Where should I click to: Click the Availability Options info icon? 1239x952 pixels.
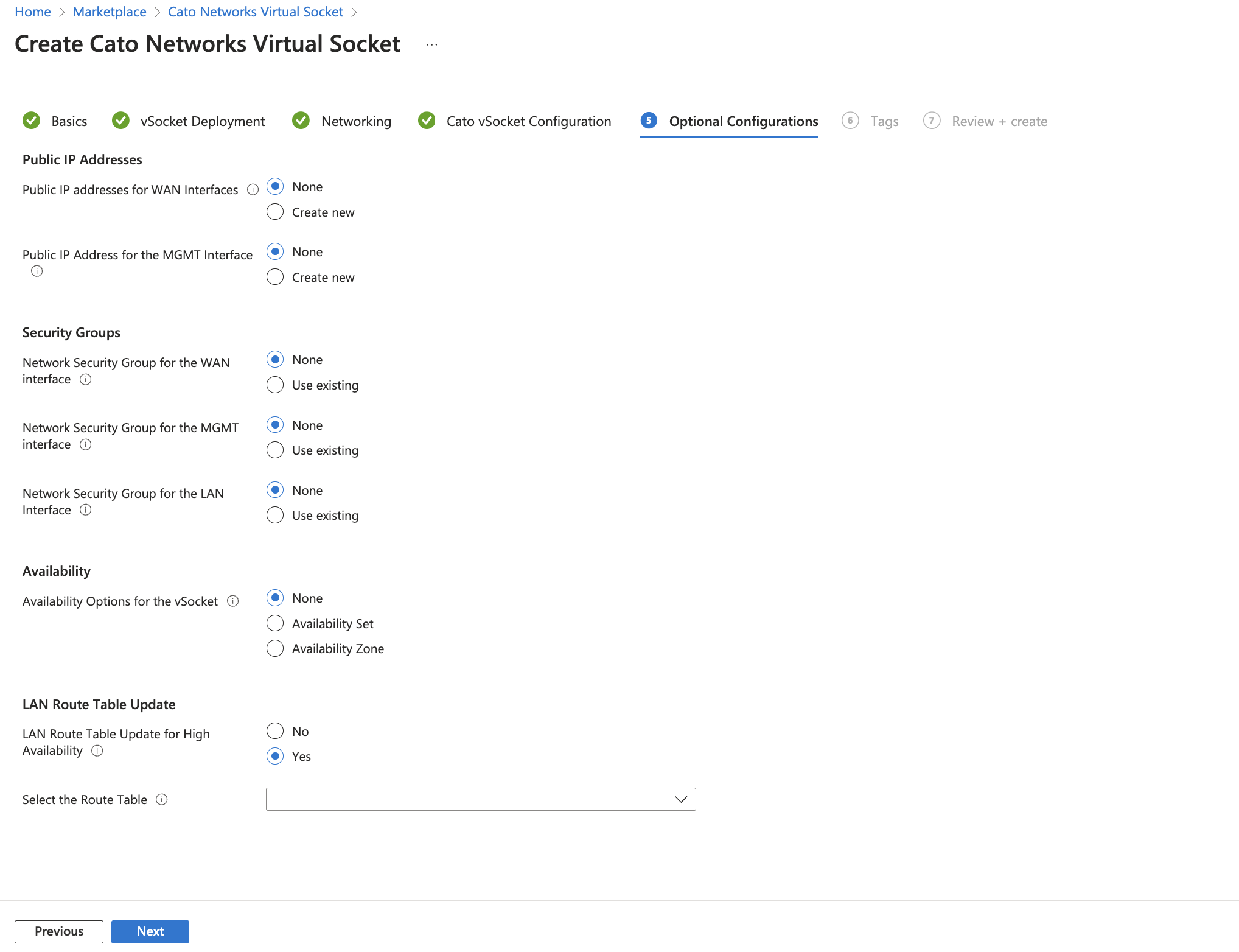point(232,601)
